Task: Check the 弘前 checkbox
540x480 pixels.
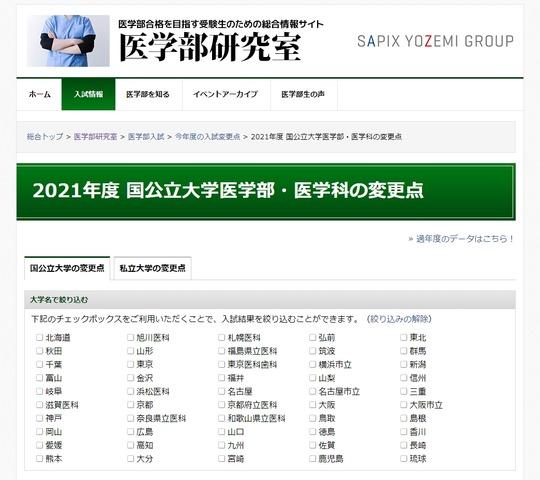Action: tap(312, 337)
